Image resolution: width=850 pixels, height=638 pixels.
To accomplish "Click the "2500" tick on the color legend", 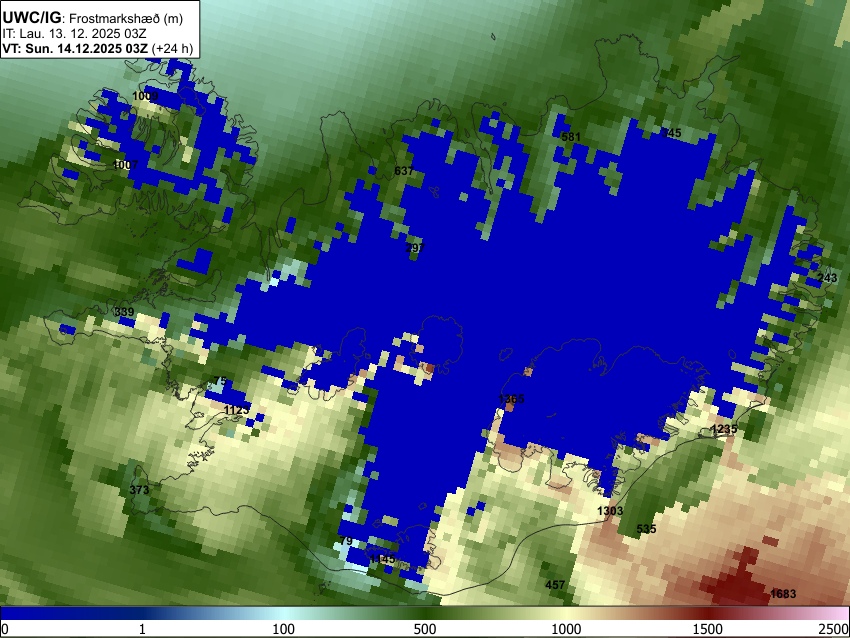I will tap(834, 629).
